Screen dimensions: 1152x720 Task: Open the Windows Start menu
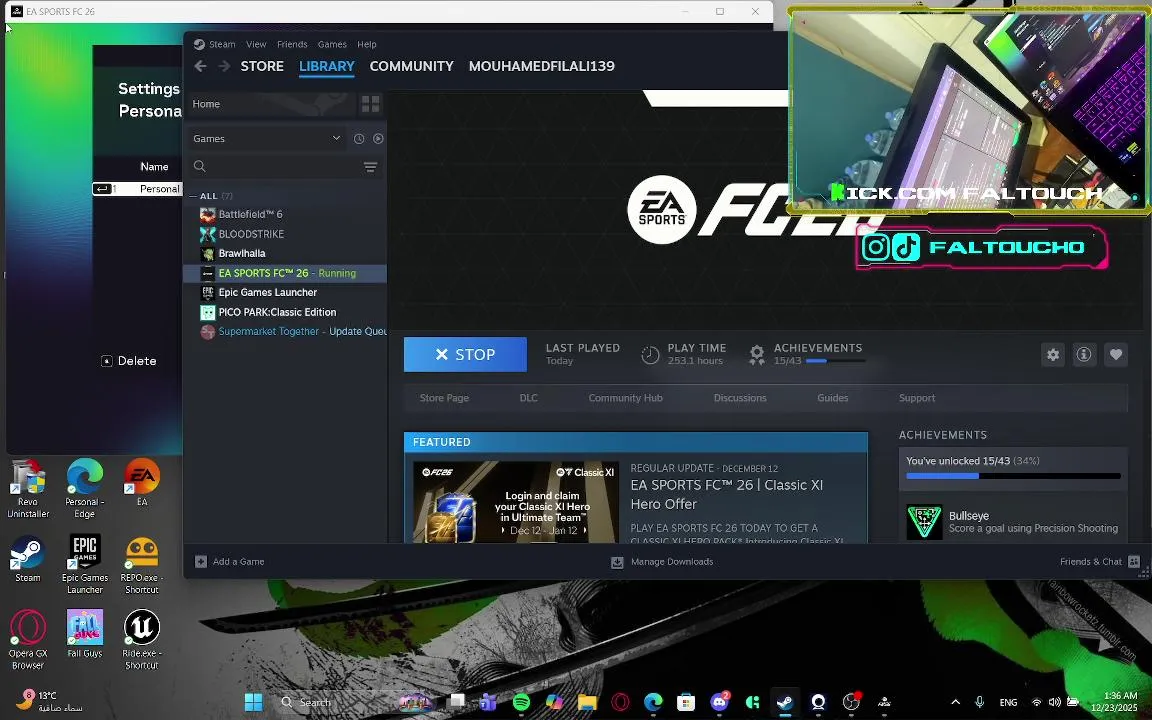click(x=253, y=702)
